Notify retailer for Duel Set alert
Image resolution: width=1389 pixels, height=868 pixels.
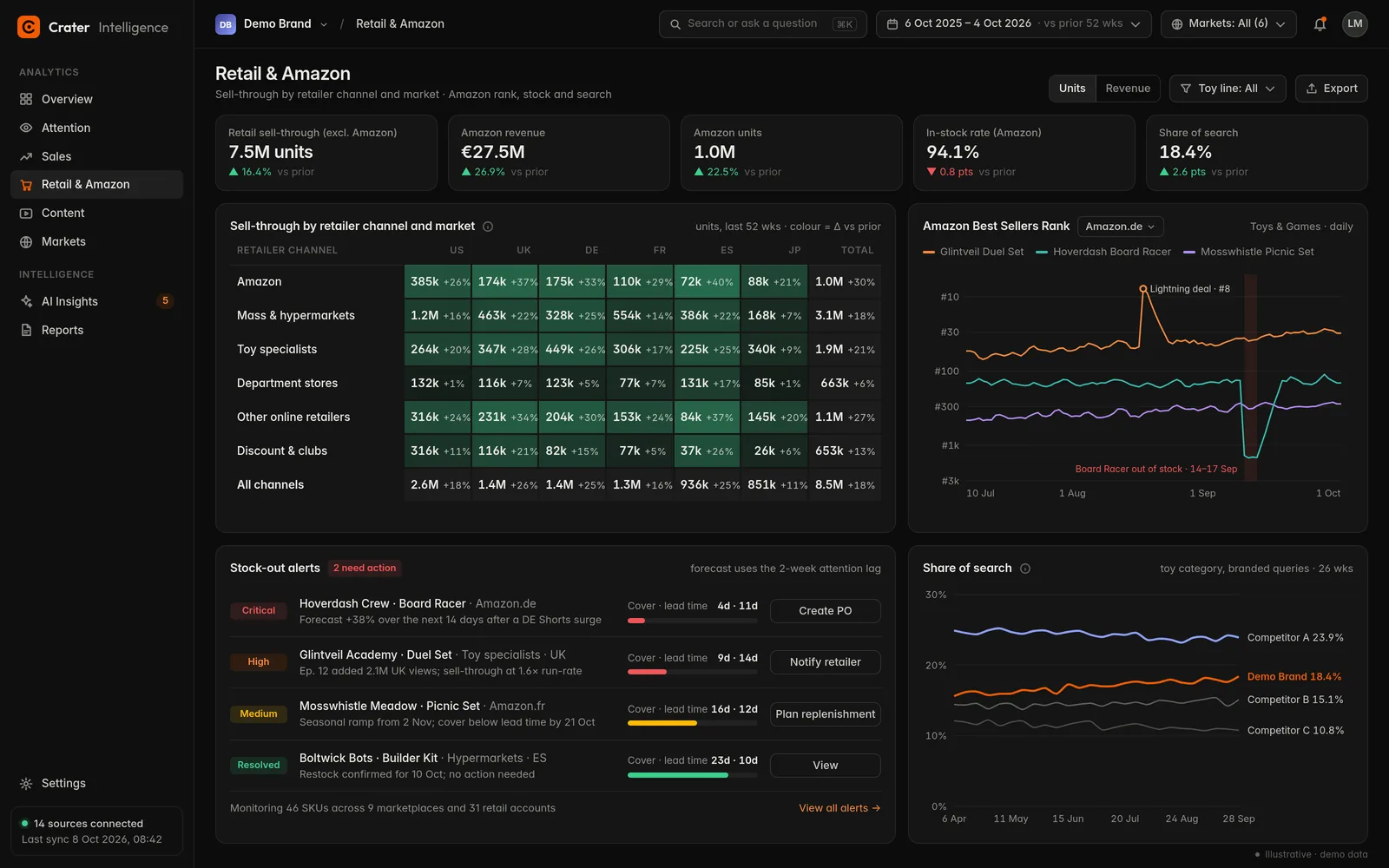(825, 662)
